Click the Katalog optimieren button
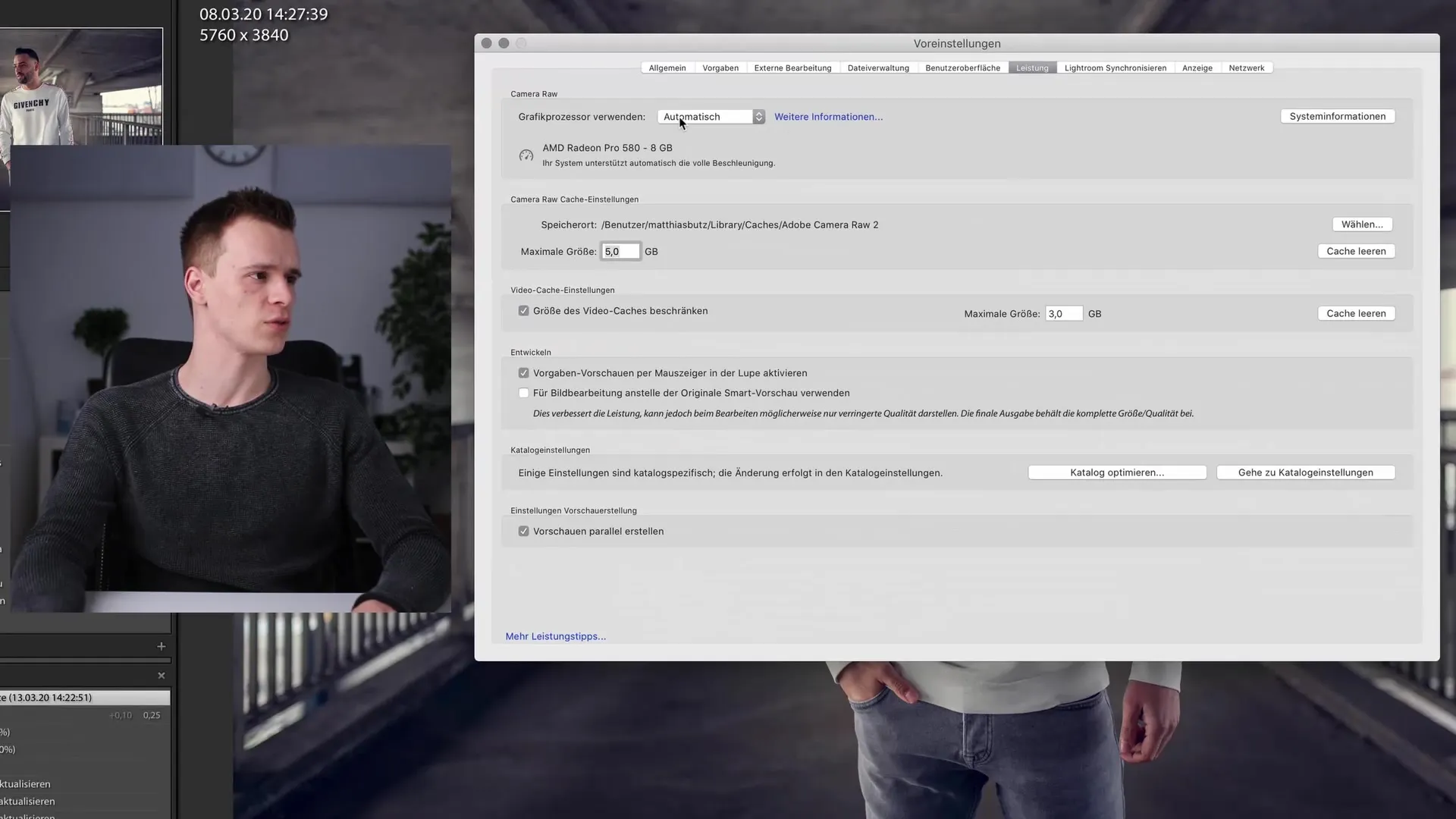1456x819 pixels. [1117, 472]
